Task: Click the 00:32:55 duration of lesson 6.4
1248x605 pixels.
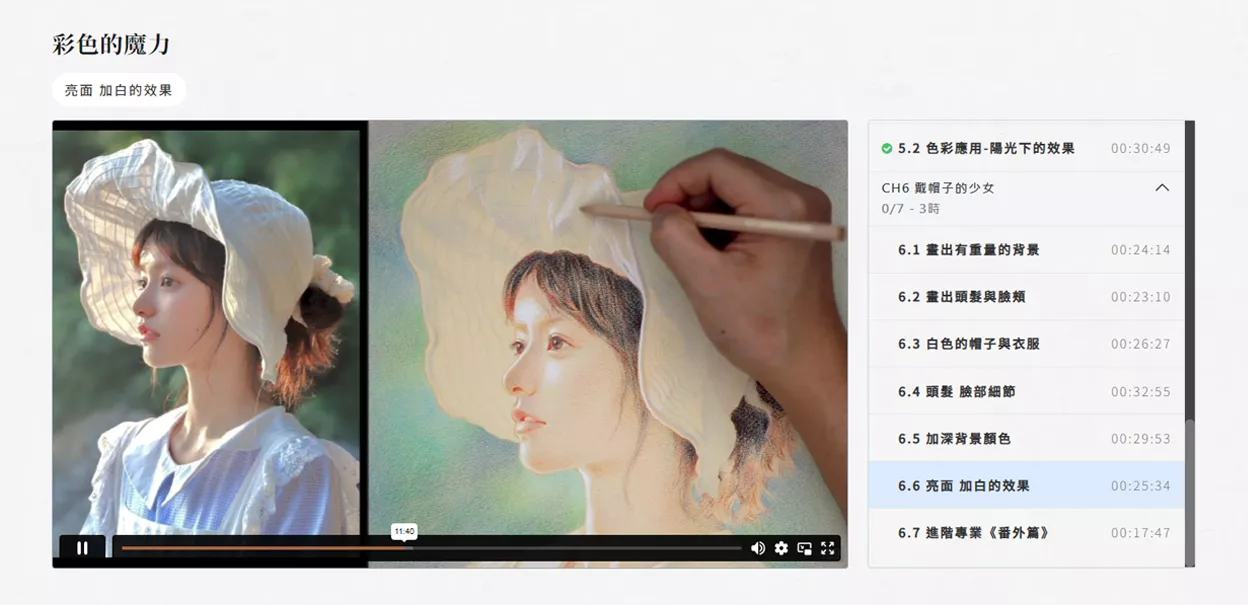Action: click(1140, 392)
